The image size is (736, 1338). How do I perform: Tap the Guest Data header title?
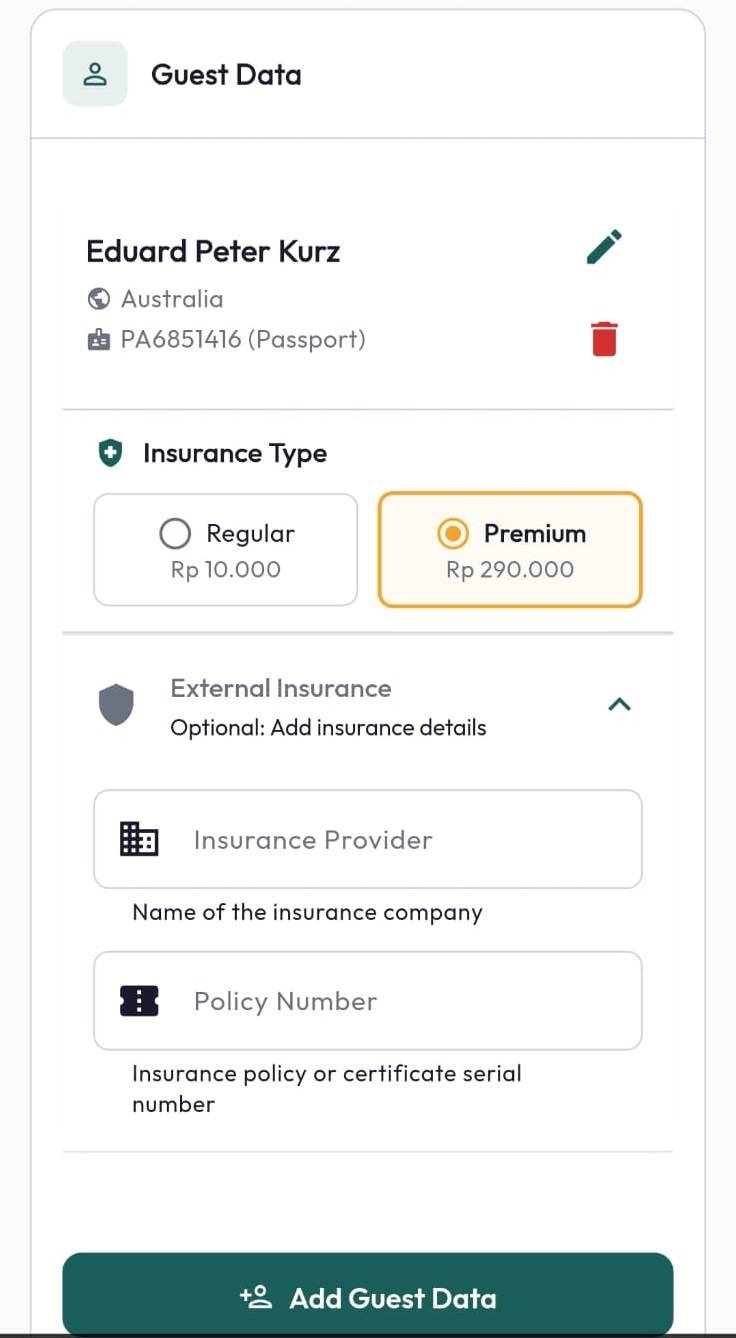coord(226,75)
